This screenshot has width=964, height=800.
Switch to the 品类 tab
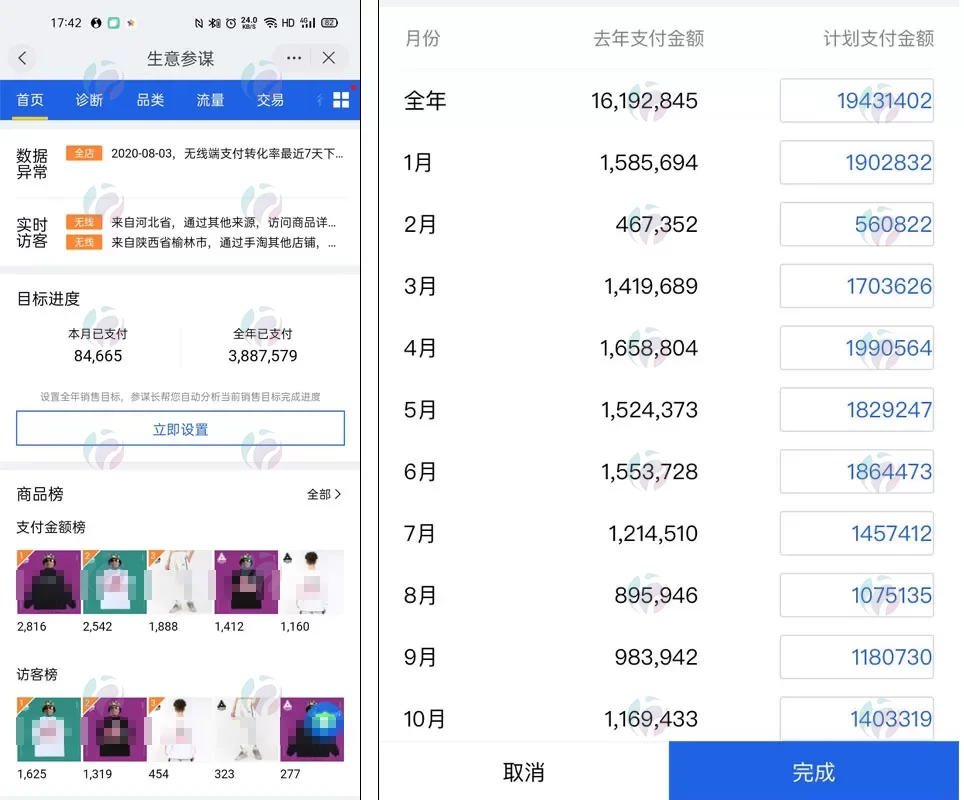[x=150, y=100]
